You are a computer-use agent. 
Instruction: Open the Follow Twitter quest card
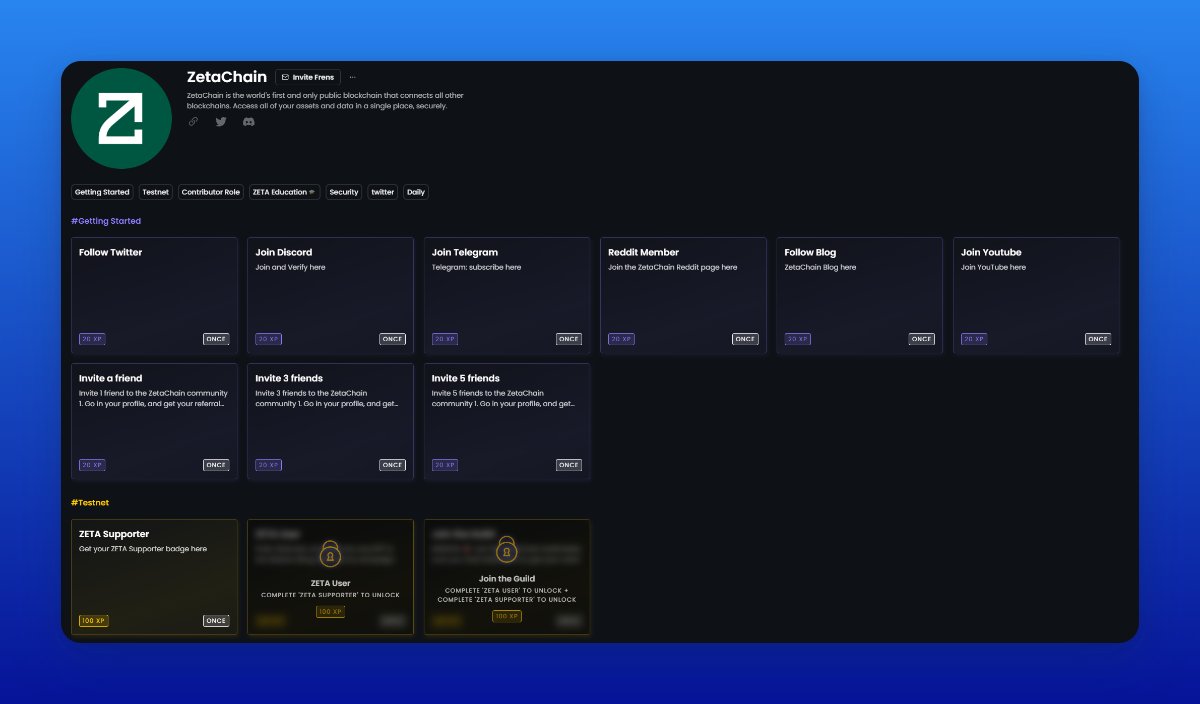pyautogui.click(x=155, y=295)
